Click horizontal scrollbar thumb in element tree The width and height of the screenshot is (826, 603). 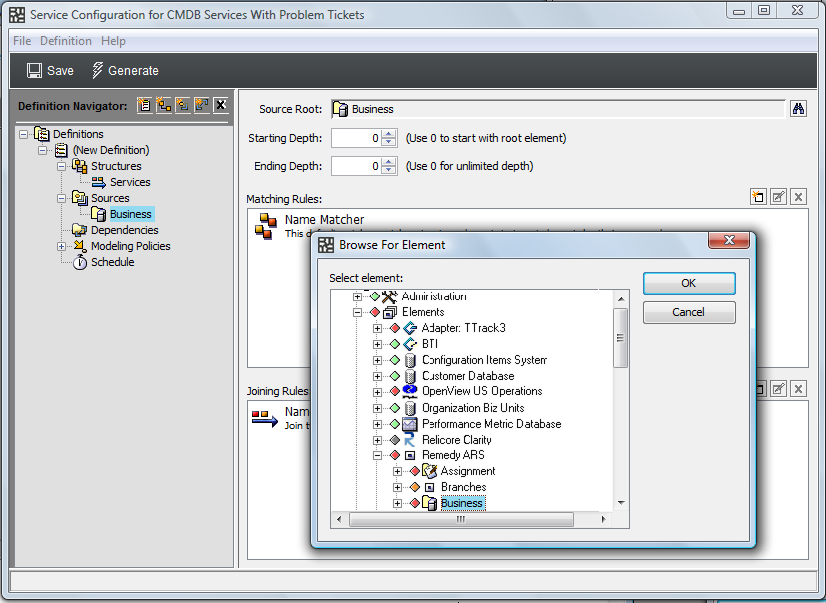coord(461,520)
